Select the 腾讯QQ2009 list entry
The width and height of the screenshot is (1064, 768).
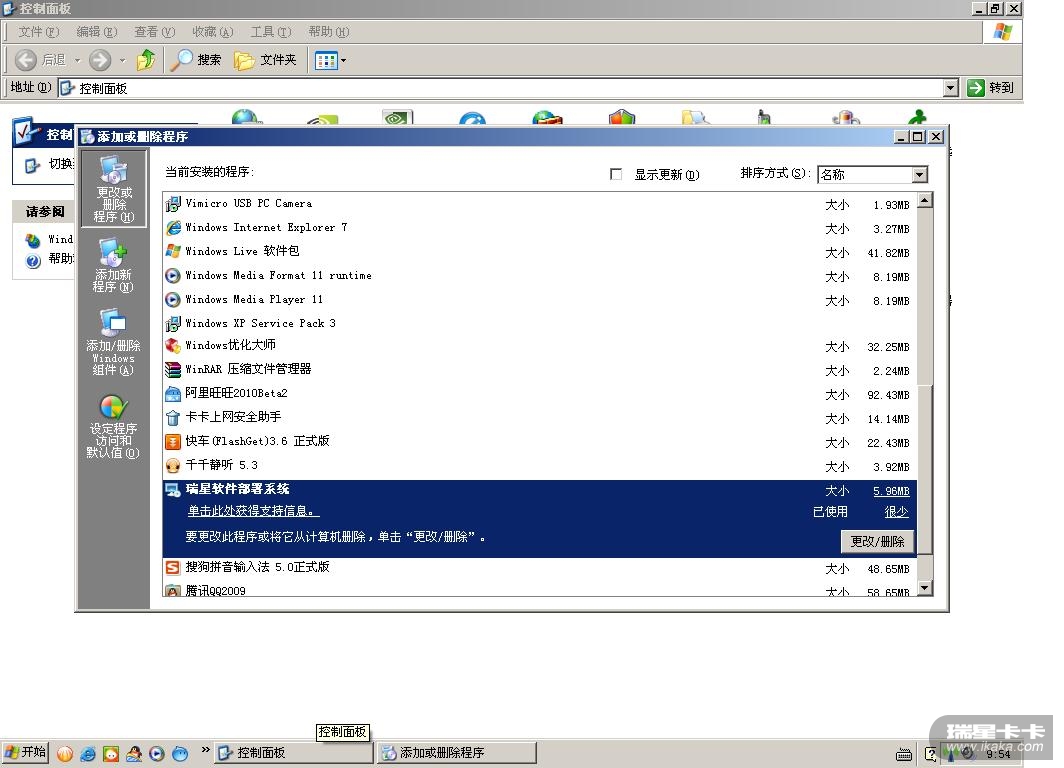(x=215, y=591)
